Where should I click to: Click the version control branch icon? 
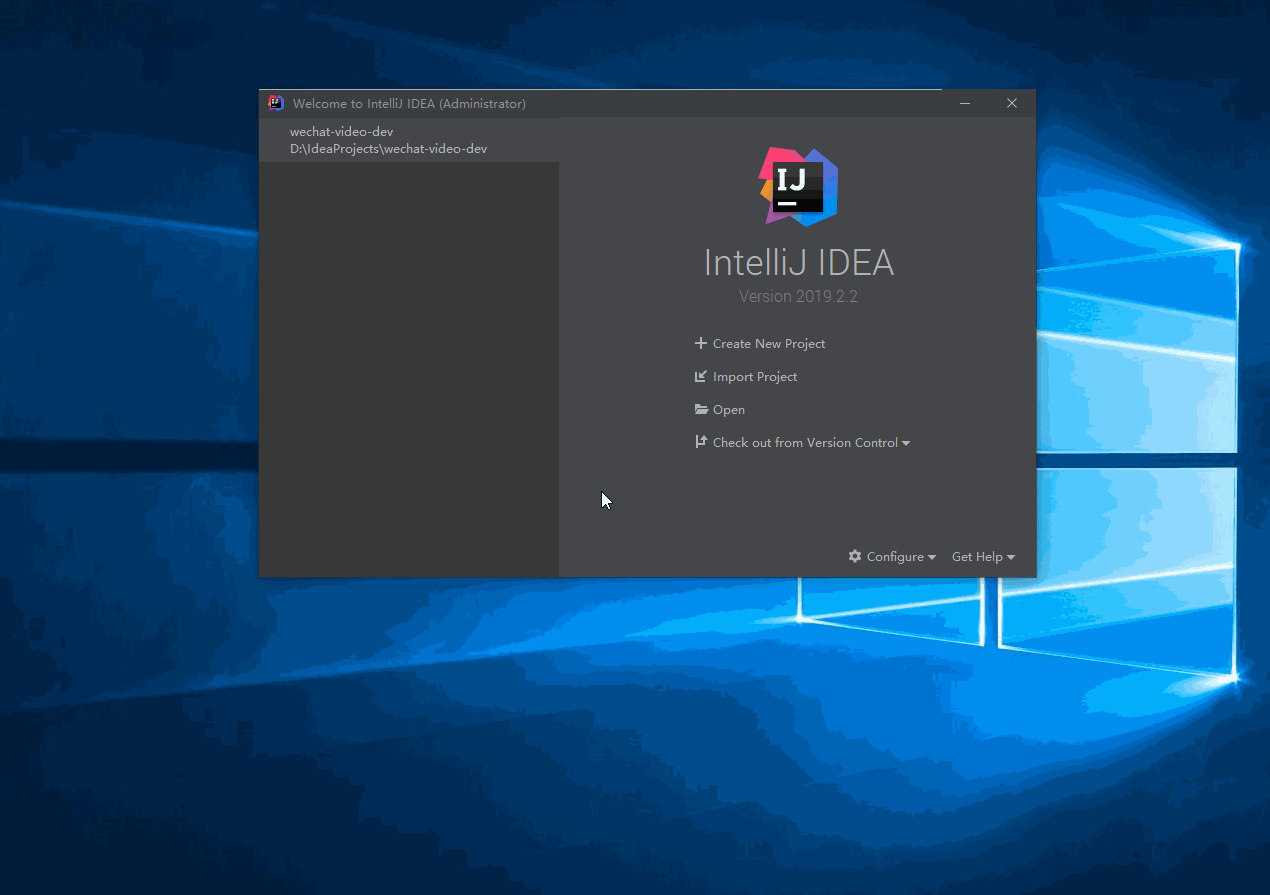tap(701, 442)
